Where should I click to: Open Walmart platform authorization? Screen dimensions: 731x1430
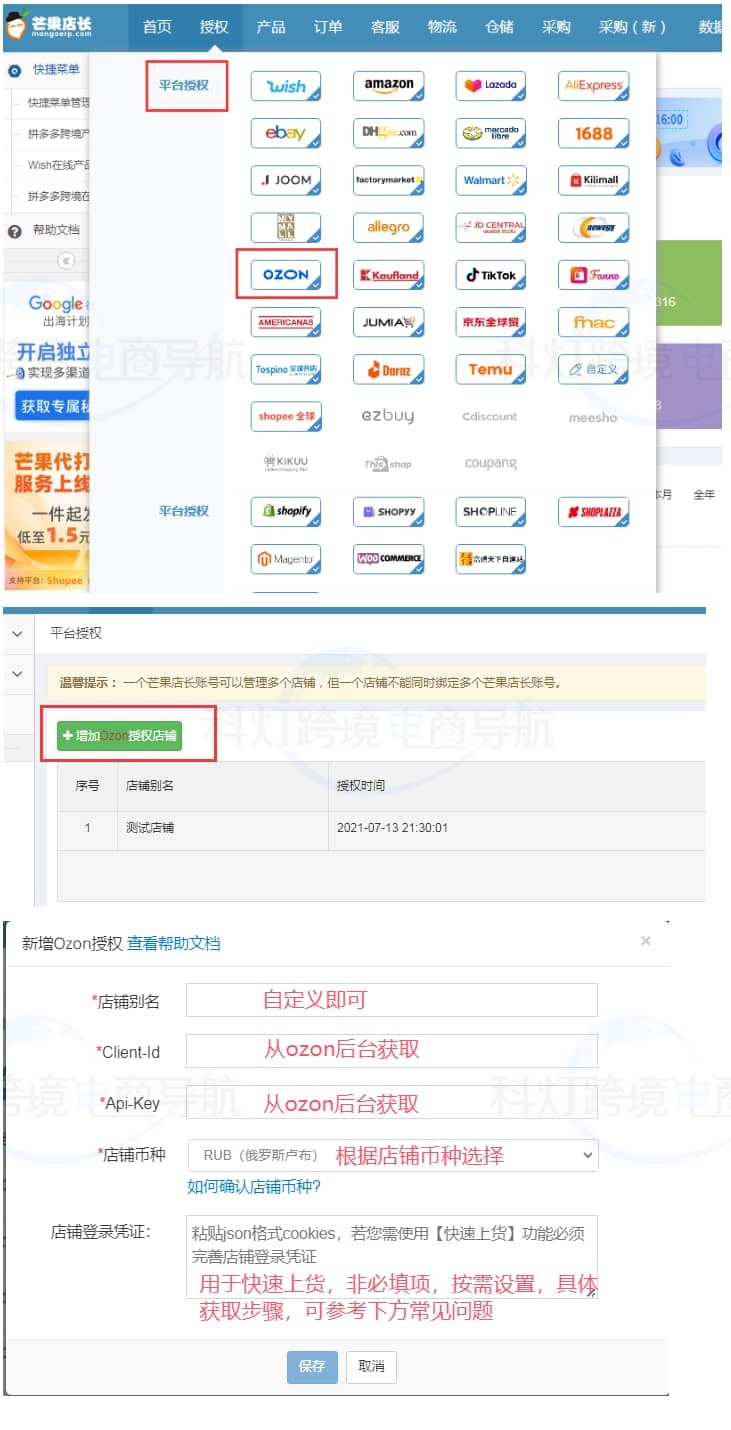(x=491, y=181)
